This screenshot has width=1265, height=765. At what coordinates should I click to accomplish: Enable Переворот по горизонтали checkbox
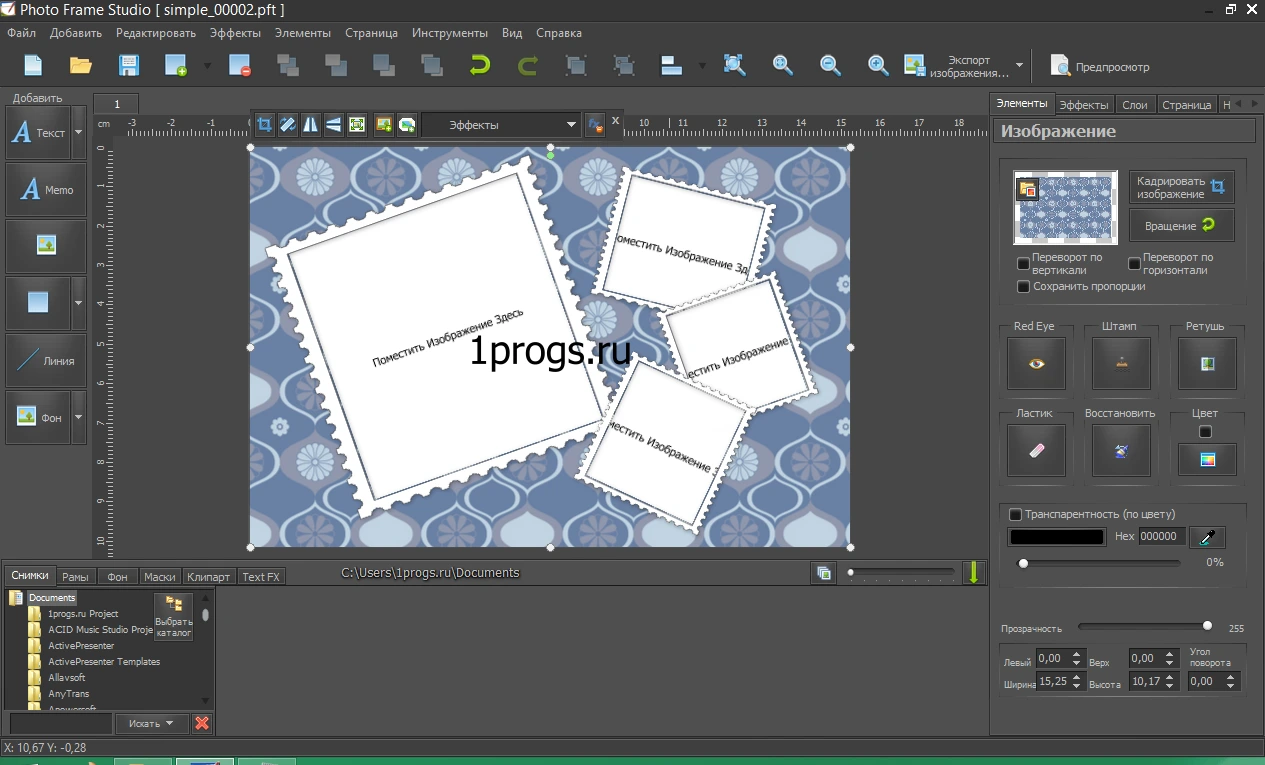(x=1134, y=264)
